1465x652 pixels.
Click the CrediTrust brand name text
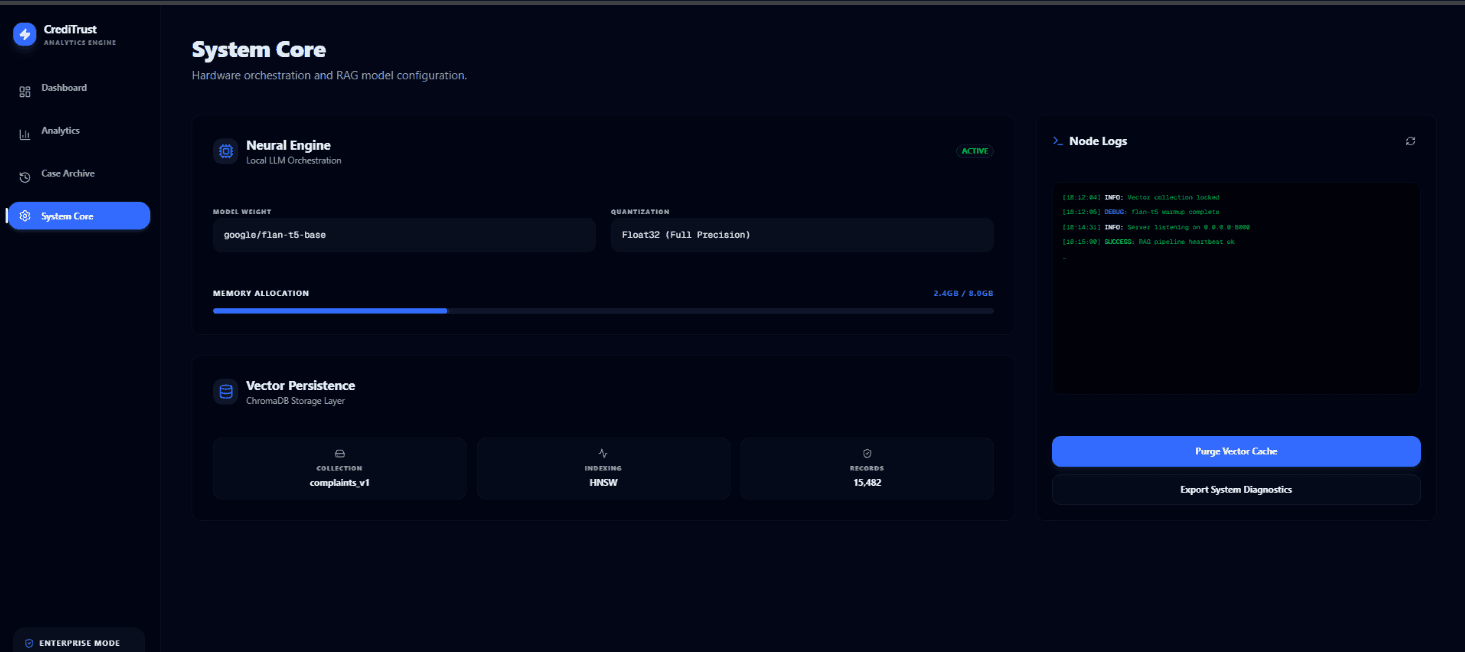[x=70, y=30]
